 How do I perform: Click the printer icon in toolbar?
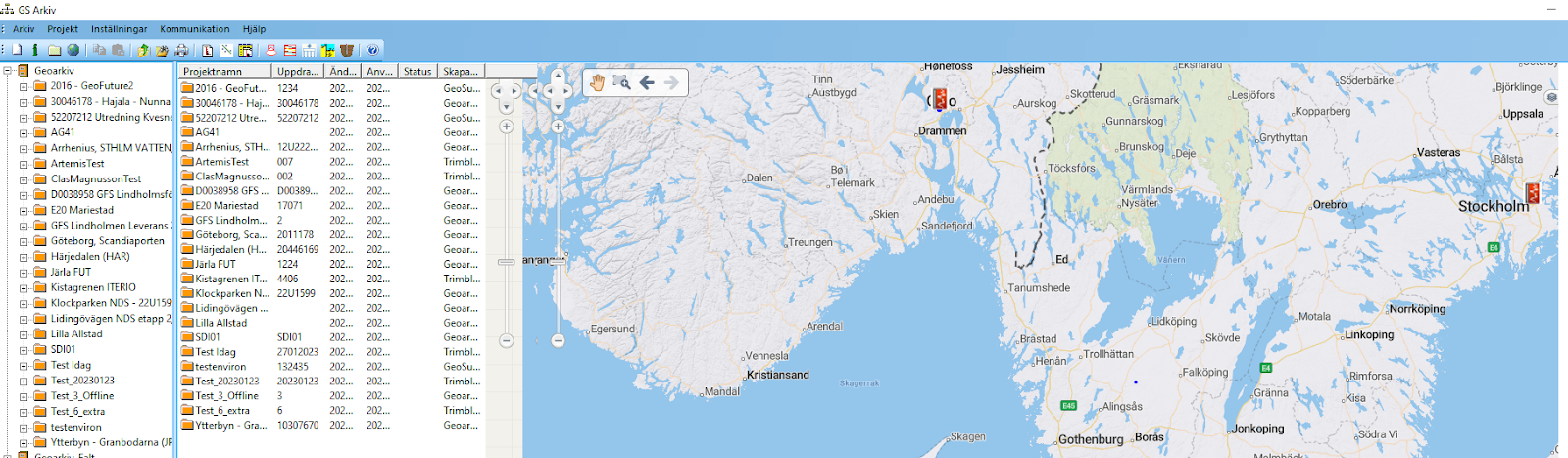click(x=181, y=50)
